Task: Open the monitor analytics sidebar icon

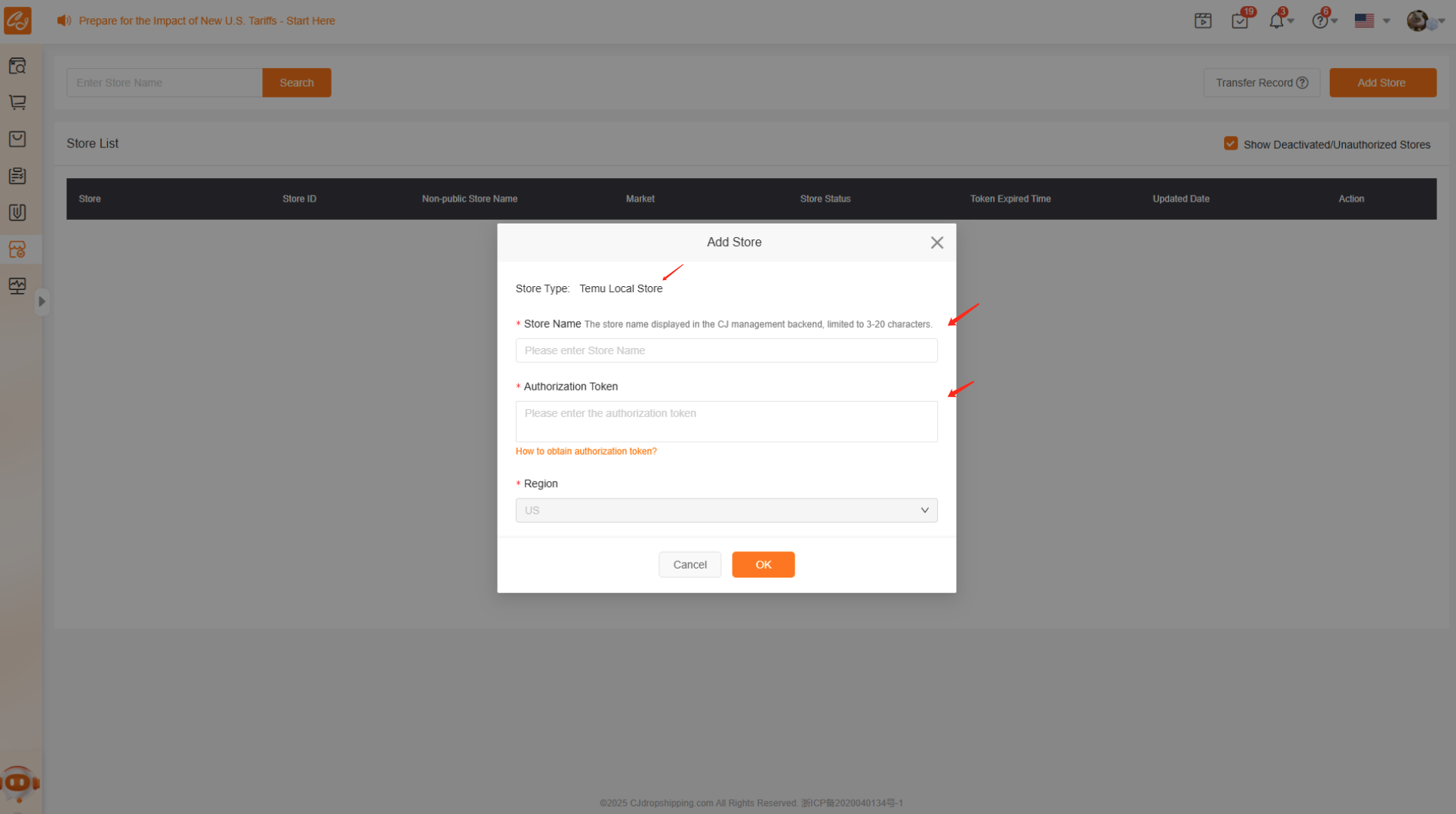Action: [17, 285]
